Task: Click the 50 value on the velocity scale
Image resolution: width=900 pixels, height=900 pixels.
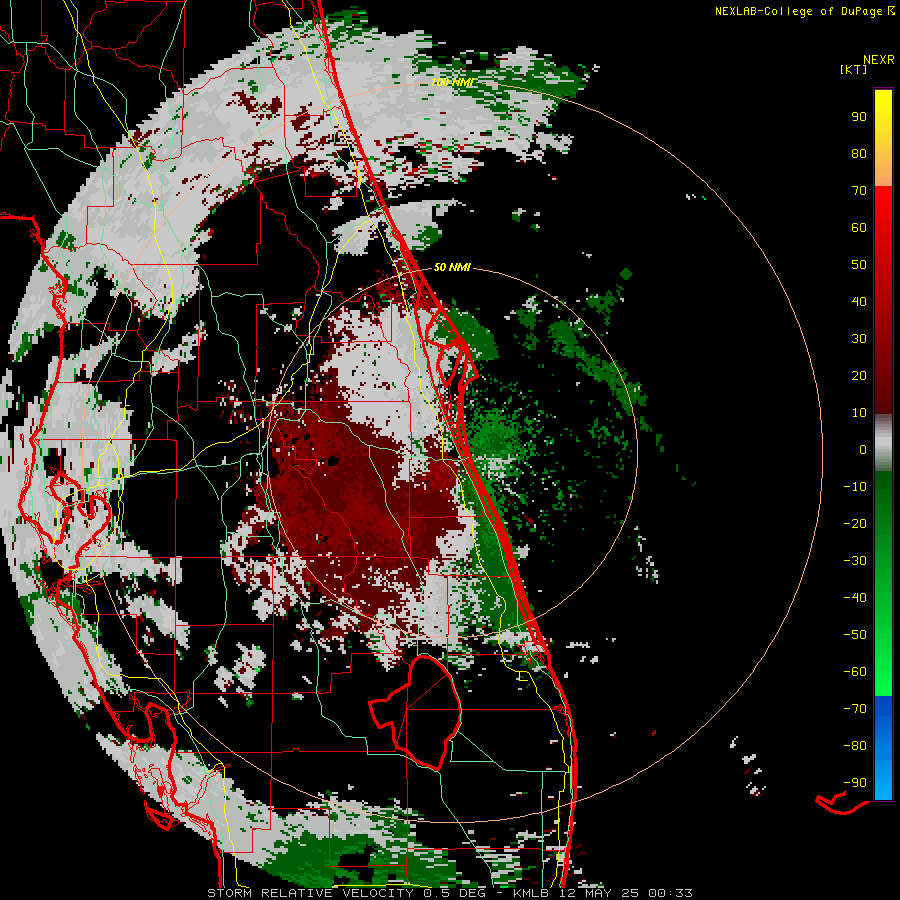Action: 859,265
